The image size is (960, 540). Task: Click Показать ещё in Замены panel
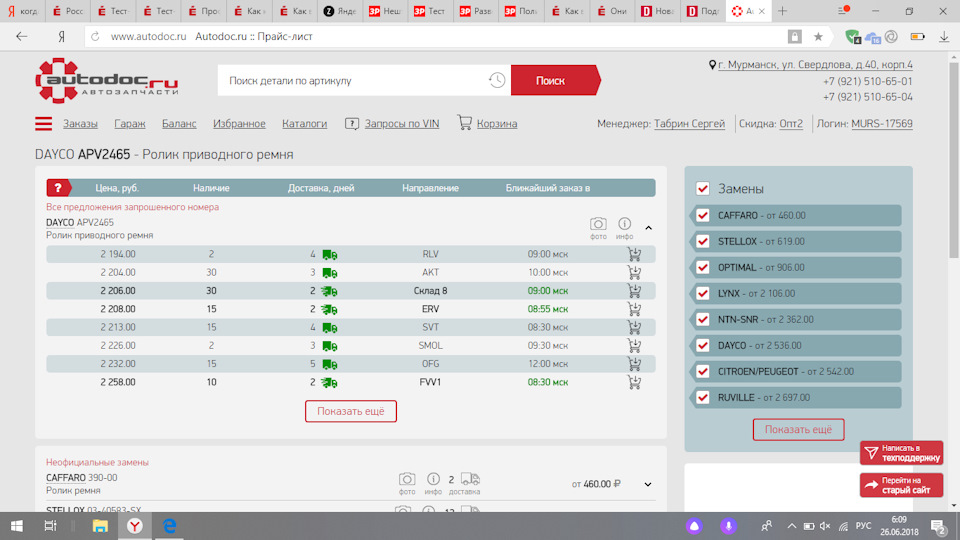click(x=798, y=430)
